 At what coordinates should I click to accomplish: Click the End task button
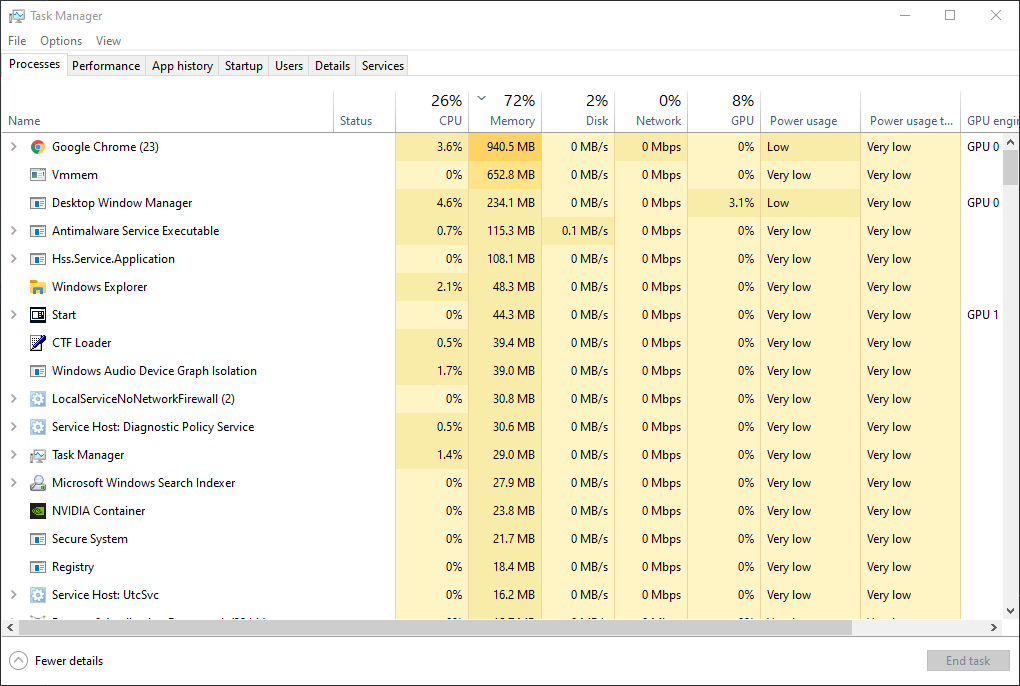coord(968,660)
